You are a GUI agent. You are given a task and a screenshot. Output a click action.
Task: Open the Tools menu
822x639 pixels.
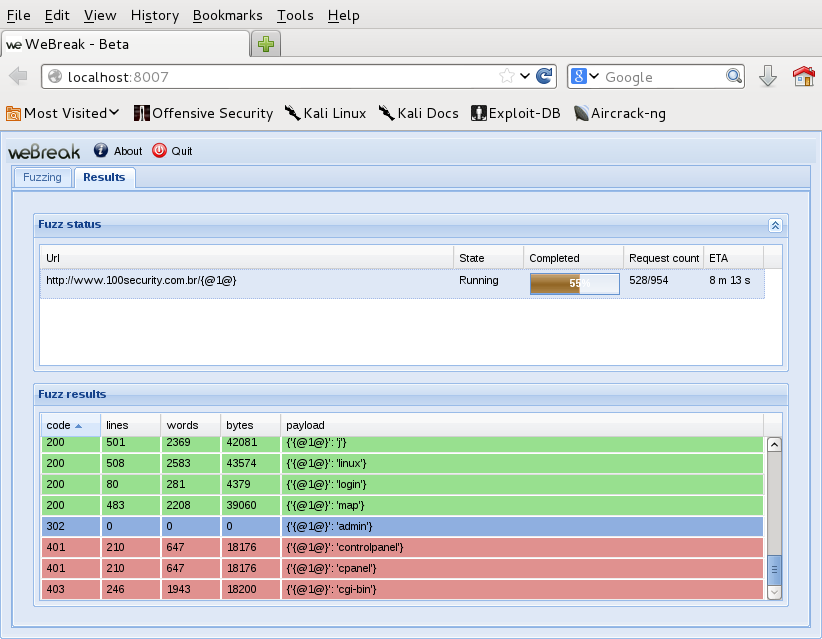point(295,16)
